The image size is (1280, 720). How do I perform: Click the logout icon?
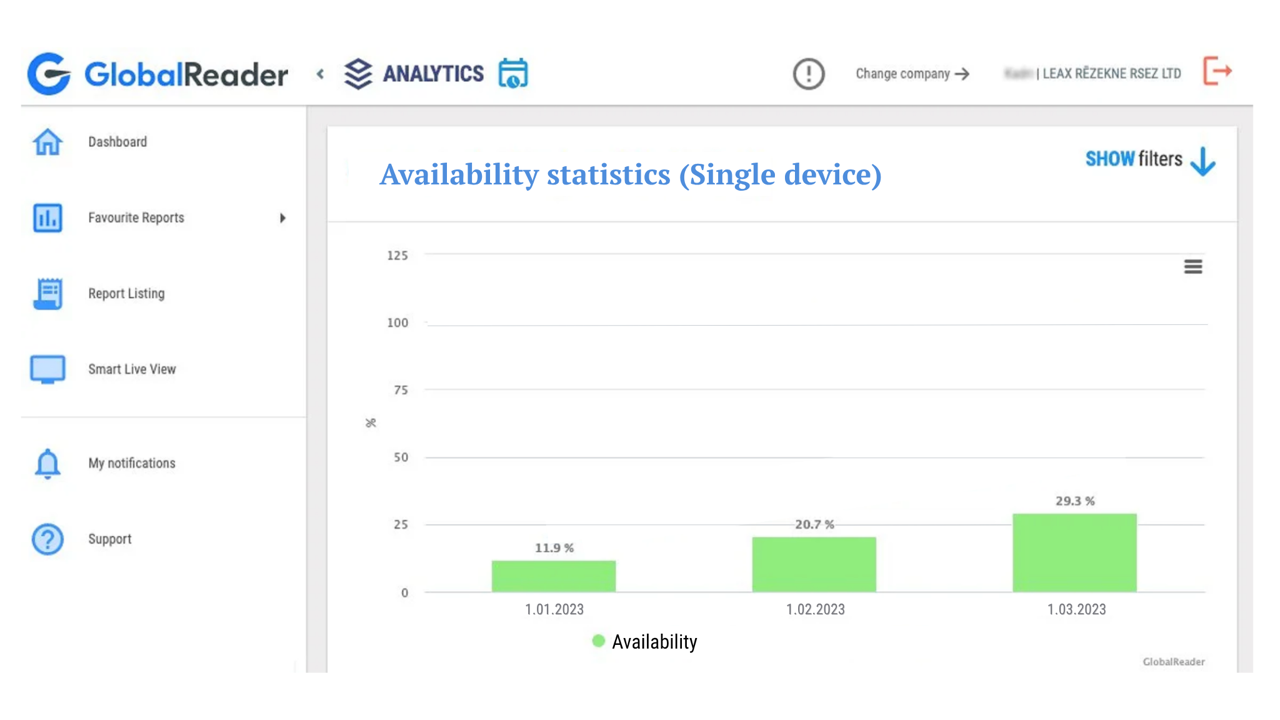1217,72
